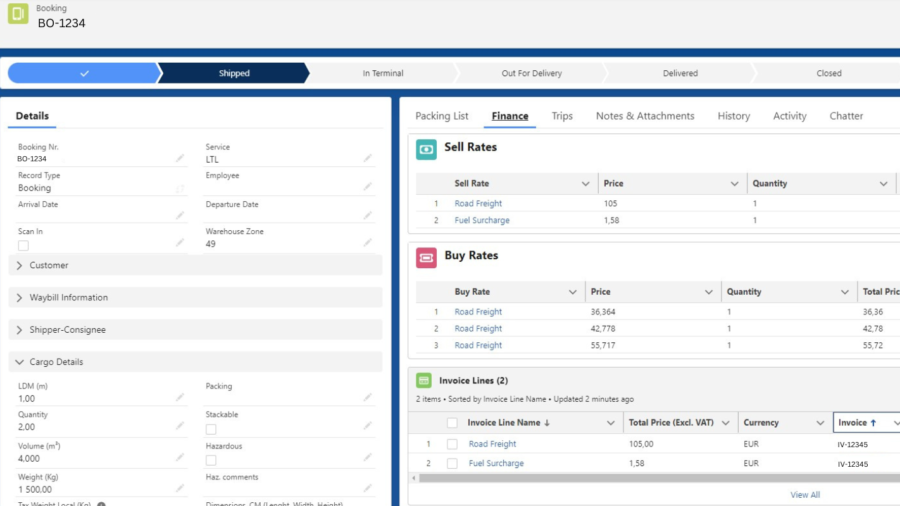The height and width of the screenshot is (506, 900).
Task: Collapse the Cargo Details section
Action: (20, 362)
